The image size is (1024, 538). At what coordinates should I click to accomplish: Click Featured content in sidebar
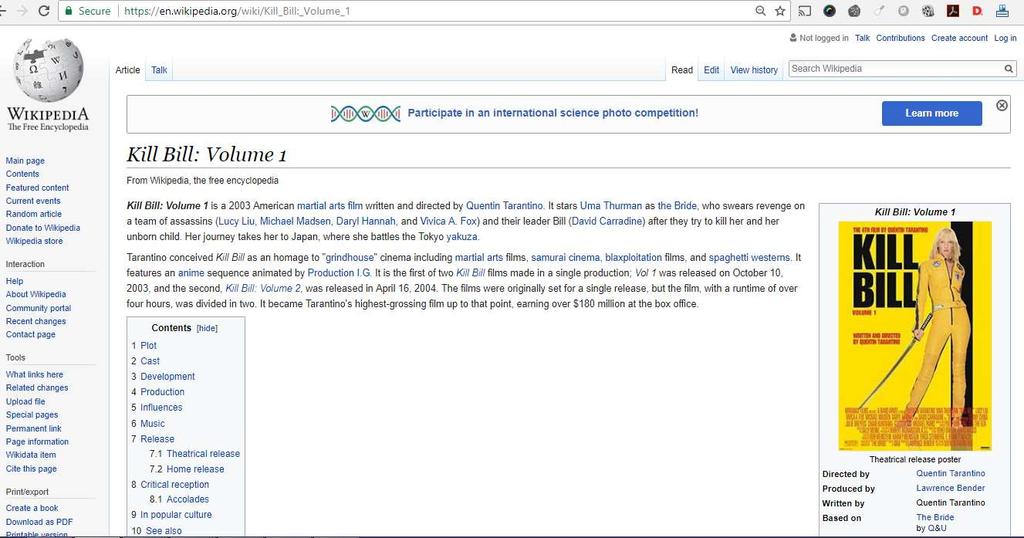click(x=37, y=187)
